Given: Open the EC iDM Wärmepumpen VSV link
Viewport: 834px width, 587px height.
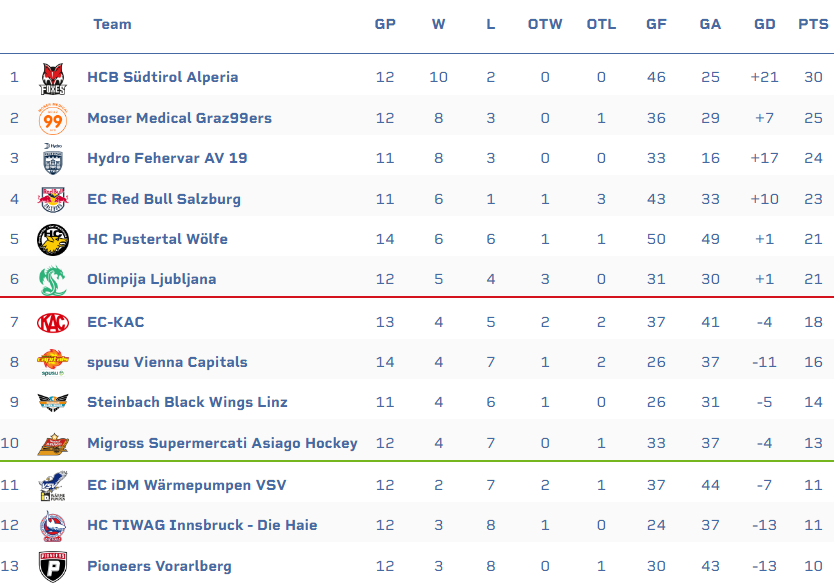Looking at the screenshot, I should coord(187,485).
